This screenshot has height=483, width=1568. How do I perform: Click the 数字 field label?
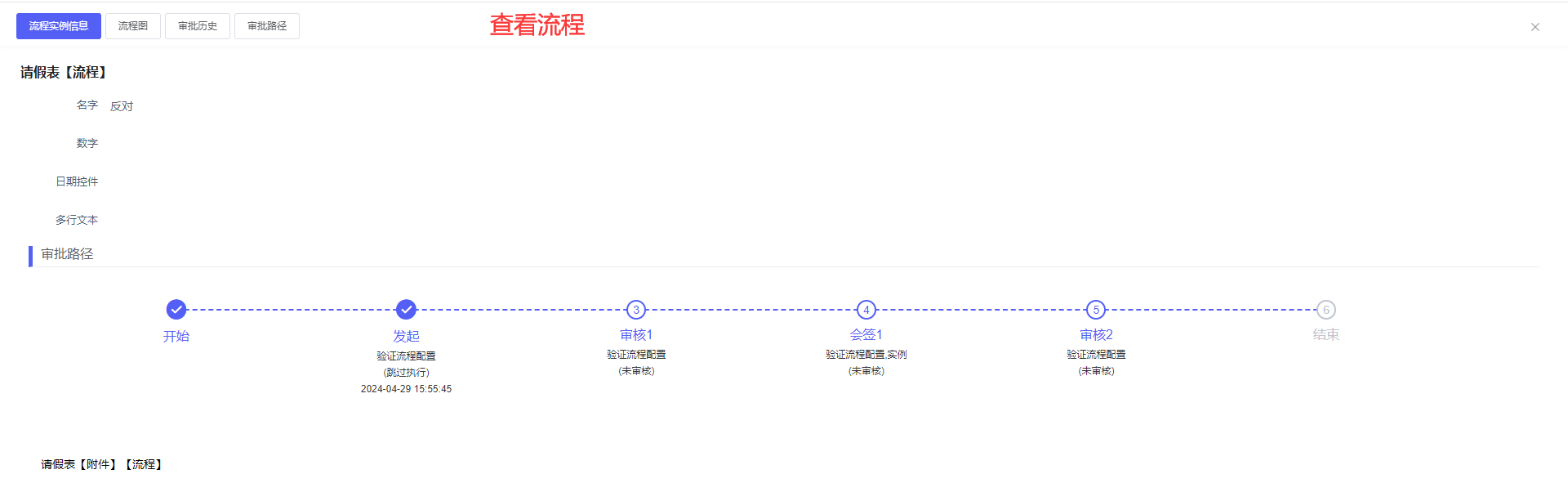point(87,143)
